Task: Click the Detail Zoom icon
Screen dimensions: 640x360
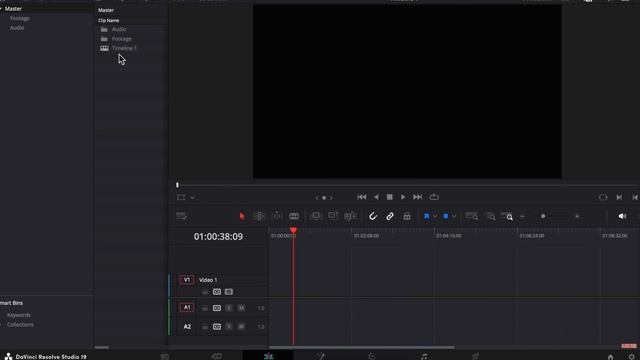Action: (x=491, y=217)
